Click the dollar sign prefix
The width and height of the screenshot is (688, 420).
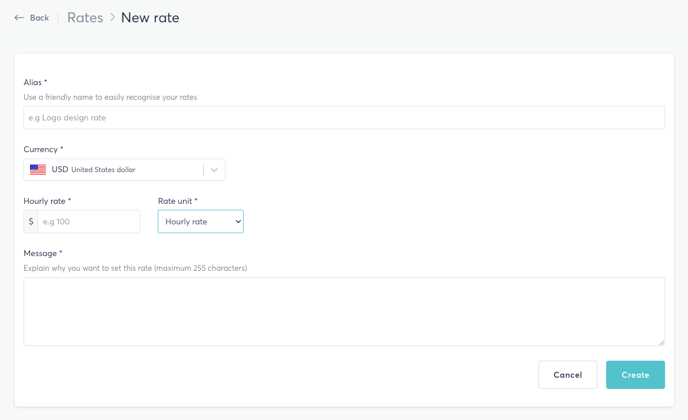click(x=31, y=222)
